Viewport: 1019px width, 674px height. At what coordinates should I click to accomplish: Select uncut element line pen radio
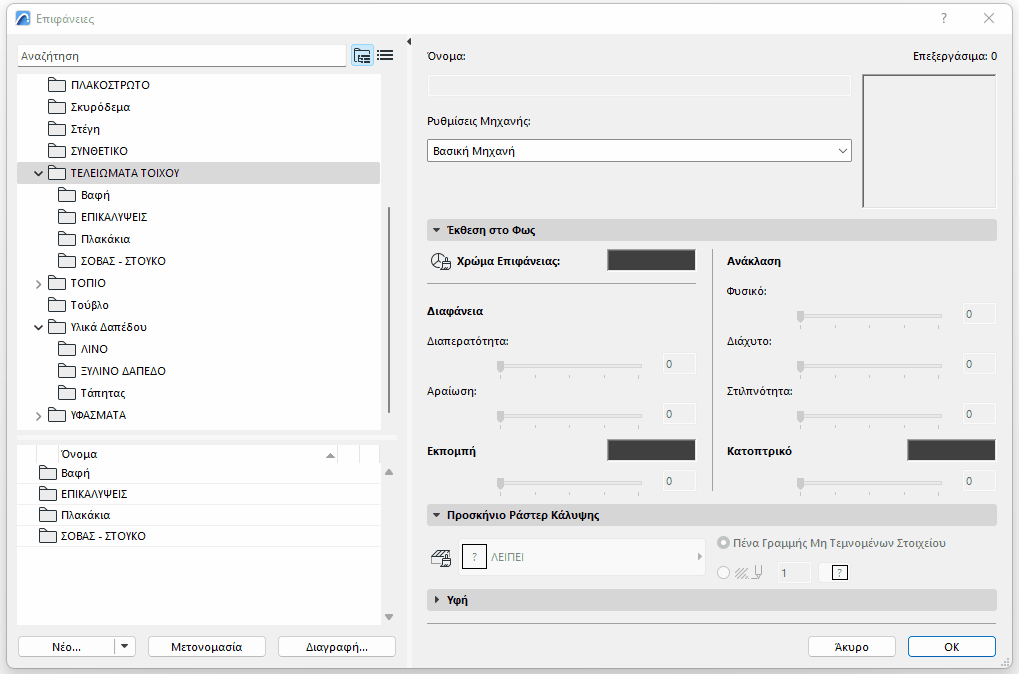[x=723, y=543]
